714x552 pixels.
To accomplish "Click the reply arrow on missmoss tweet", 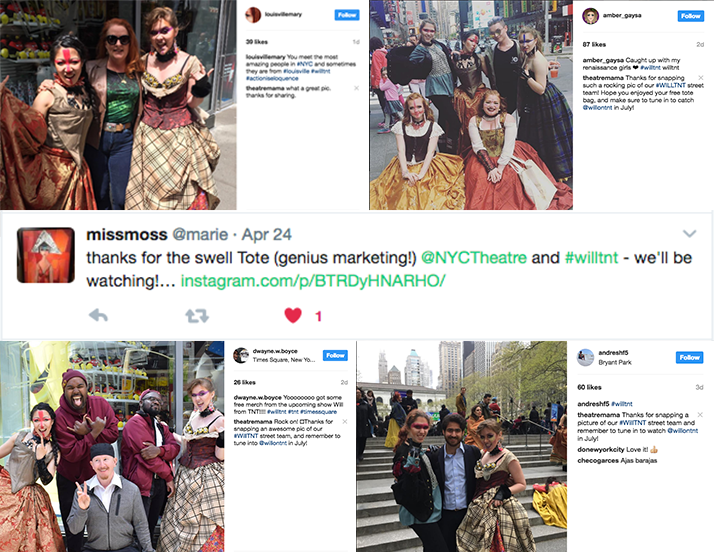I will 98,315.
